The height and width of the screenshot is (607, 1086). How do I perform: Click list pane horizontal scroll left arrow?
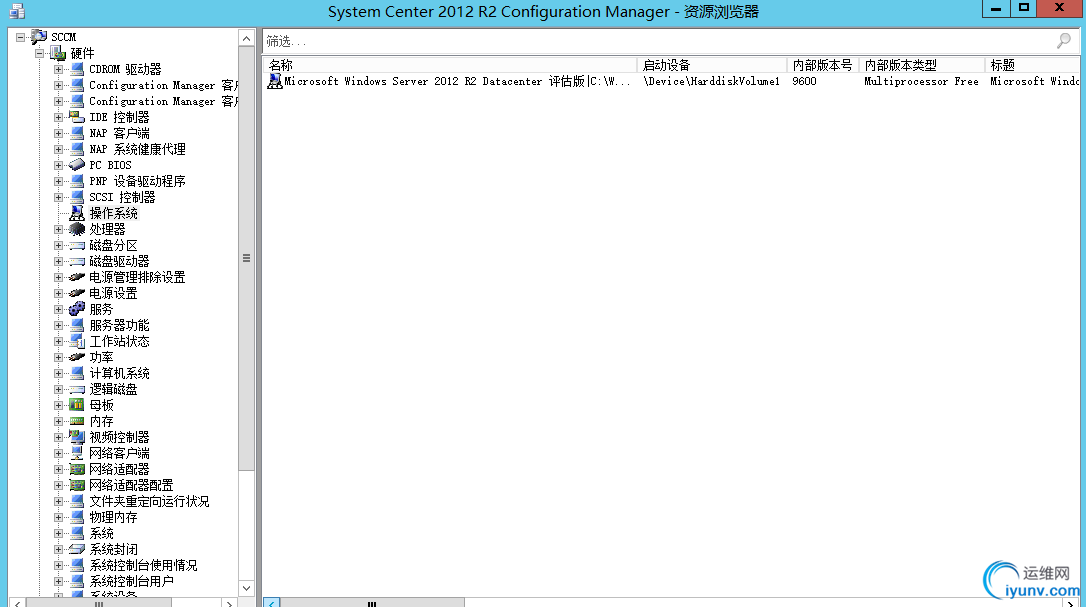click(x=272, y=603)
